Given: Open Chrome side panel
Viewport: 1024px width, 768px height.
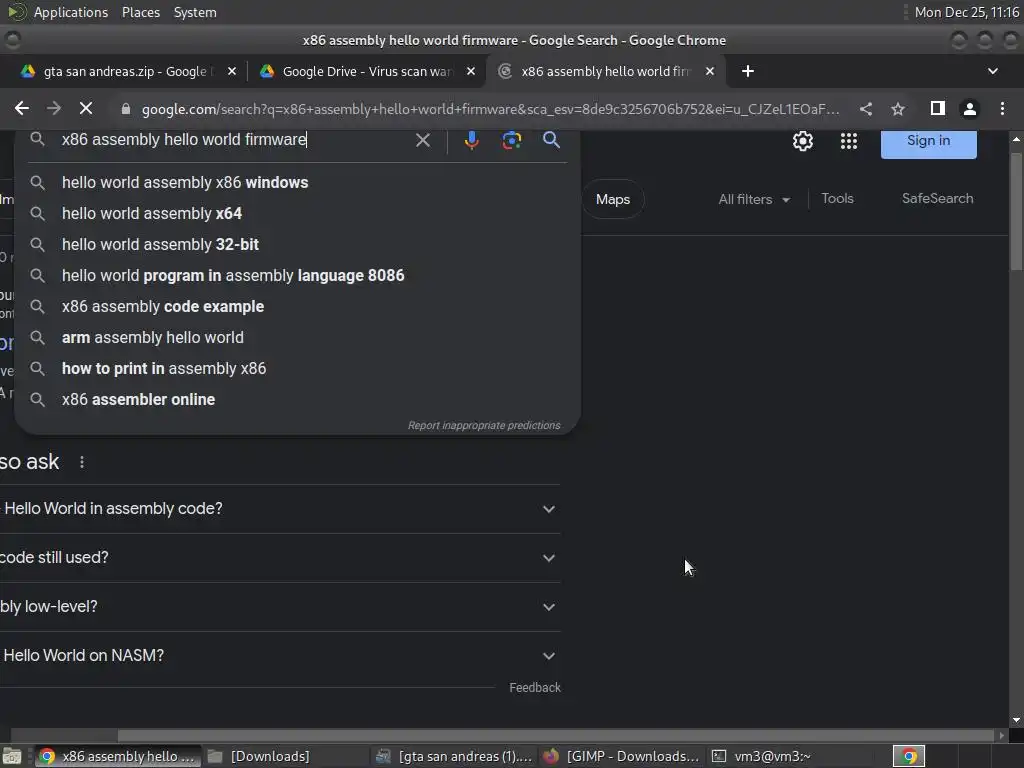Looking at the screenshot, I should 938,108.
